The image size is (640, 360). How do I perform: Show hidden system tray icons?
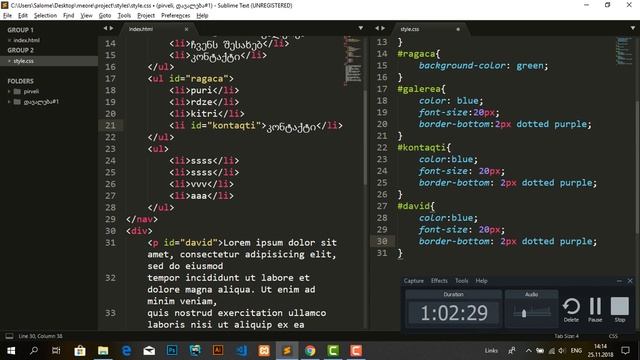(529, 351)
